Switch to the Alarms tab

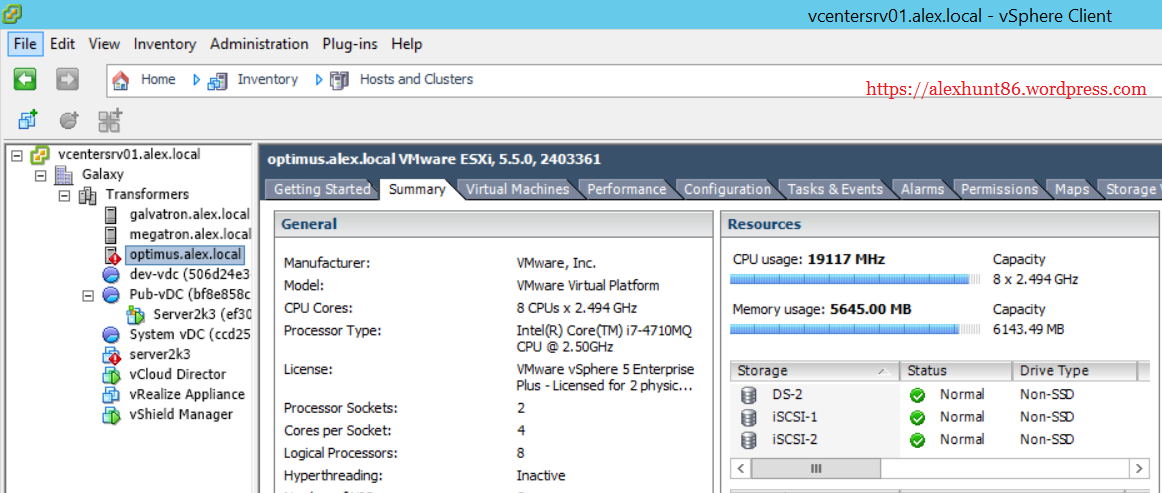tap(923, 189)
